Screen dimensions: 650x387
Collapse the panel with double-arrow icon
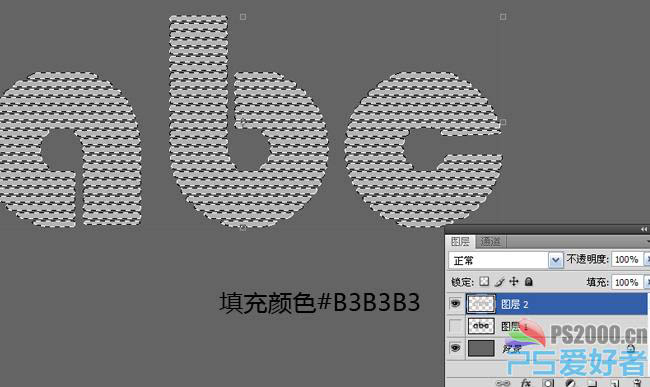pos(643,229)
